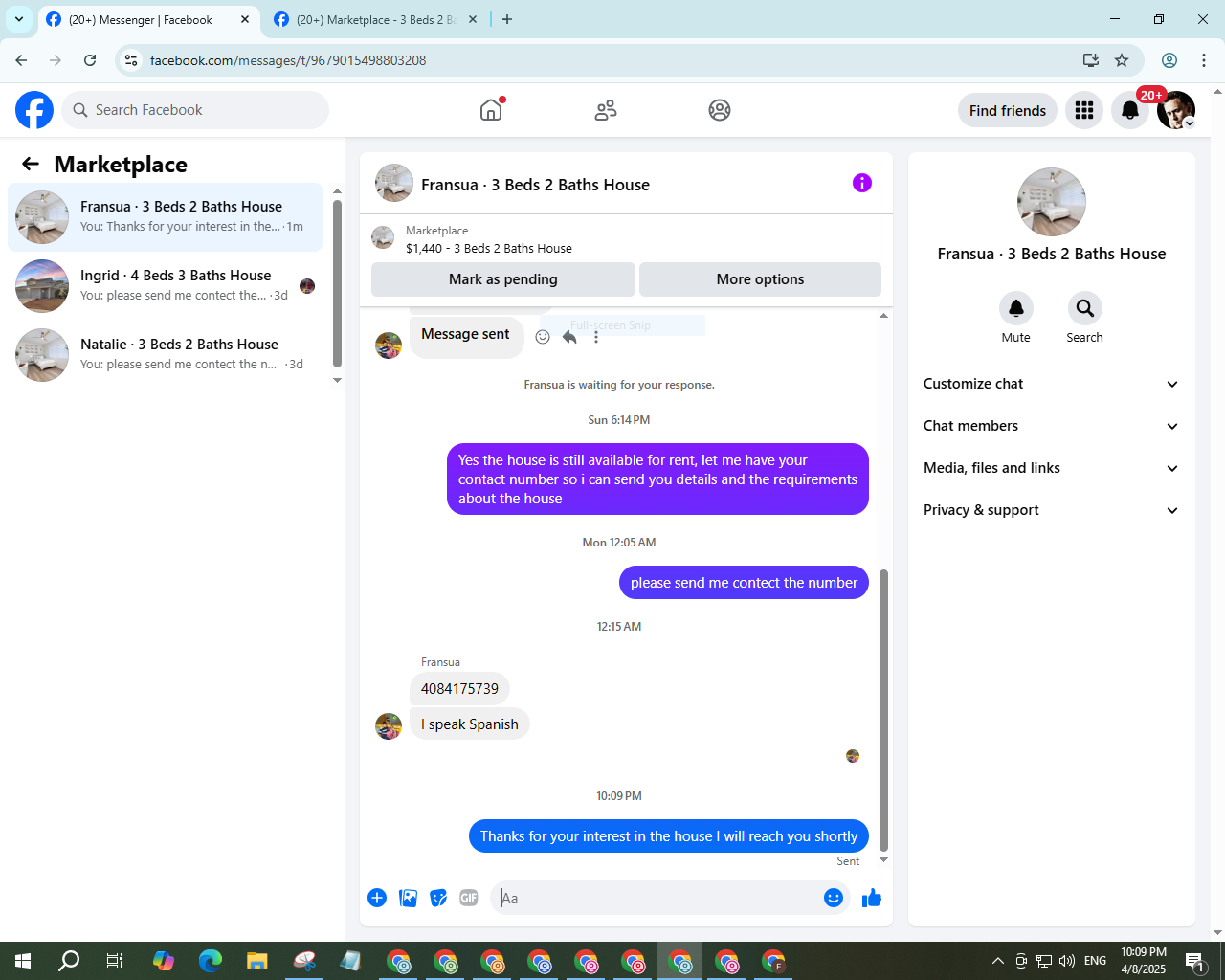
Task: Open Ingrid 4 Beds 3 Baths conversation
Action: [x=165, y=286]
